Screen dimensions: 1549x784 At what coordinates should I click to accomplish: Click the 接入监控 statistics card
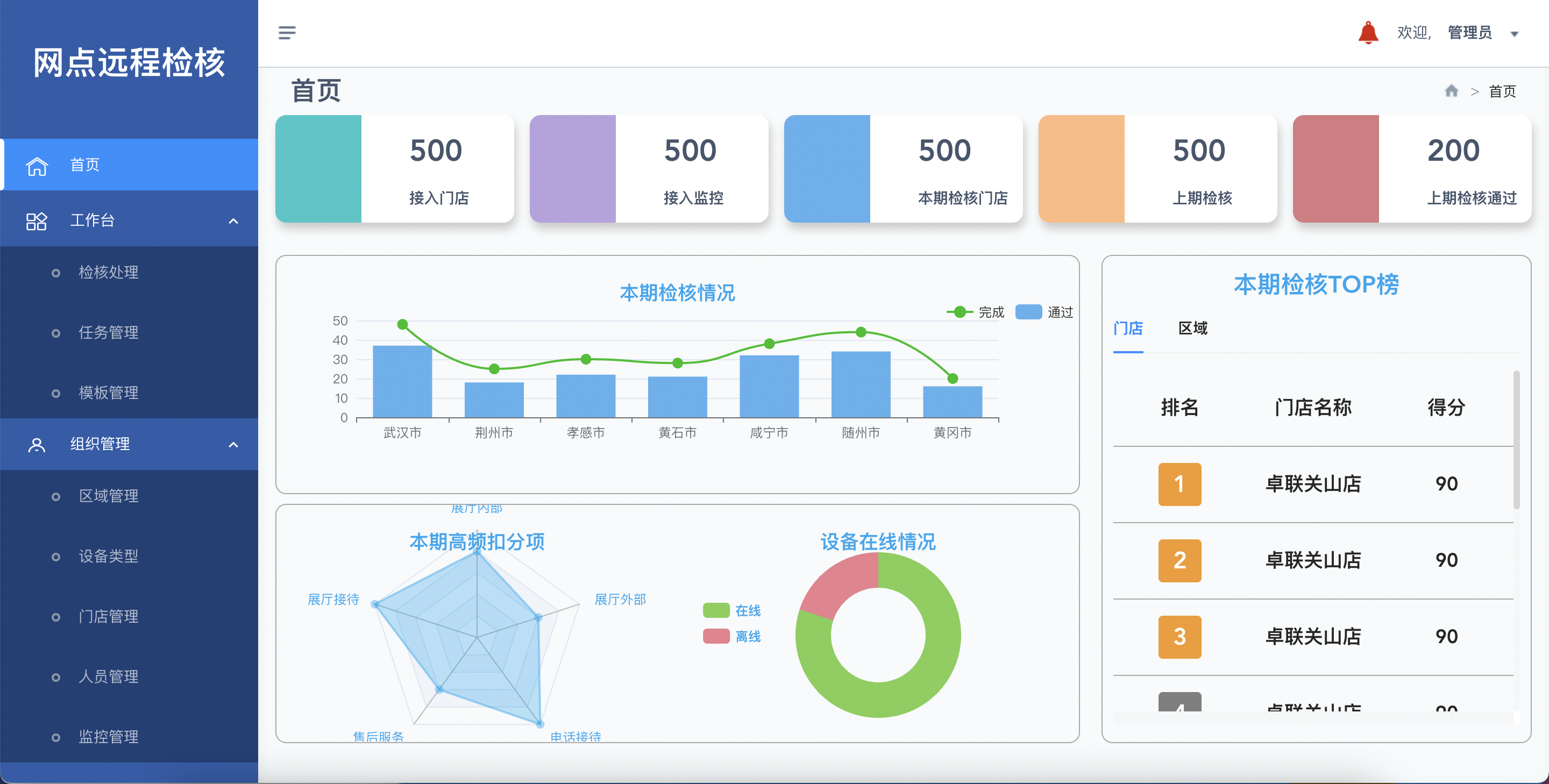[649, 169]
